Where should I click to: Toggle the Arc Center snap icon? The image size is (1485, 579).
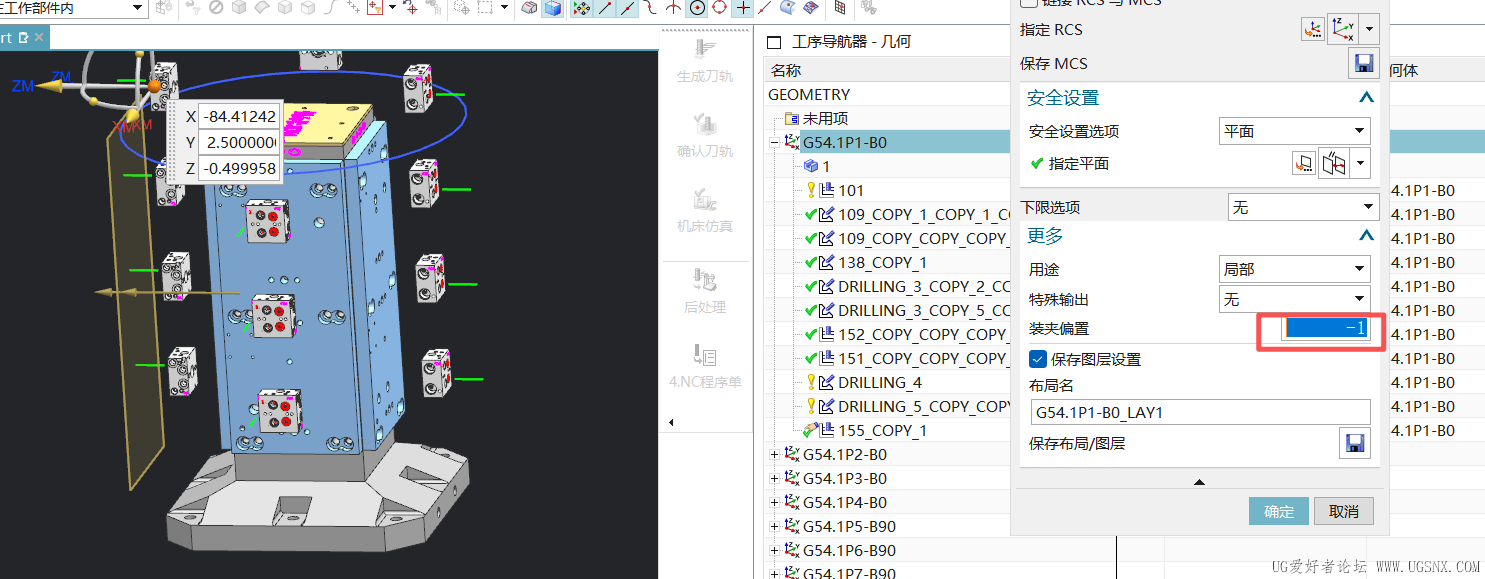click(697, 9)
